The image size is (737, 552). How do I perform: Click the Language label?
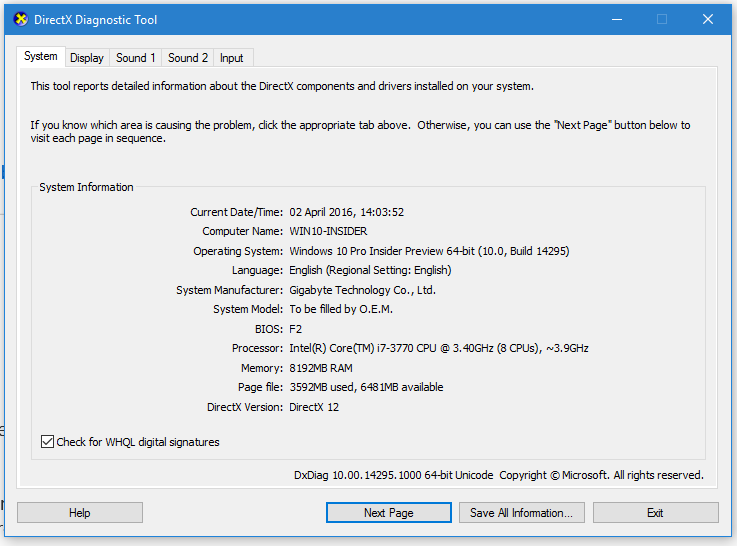(258, 270)
